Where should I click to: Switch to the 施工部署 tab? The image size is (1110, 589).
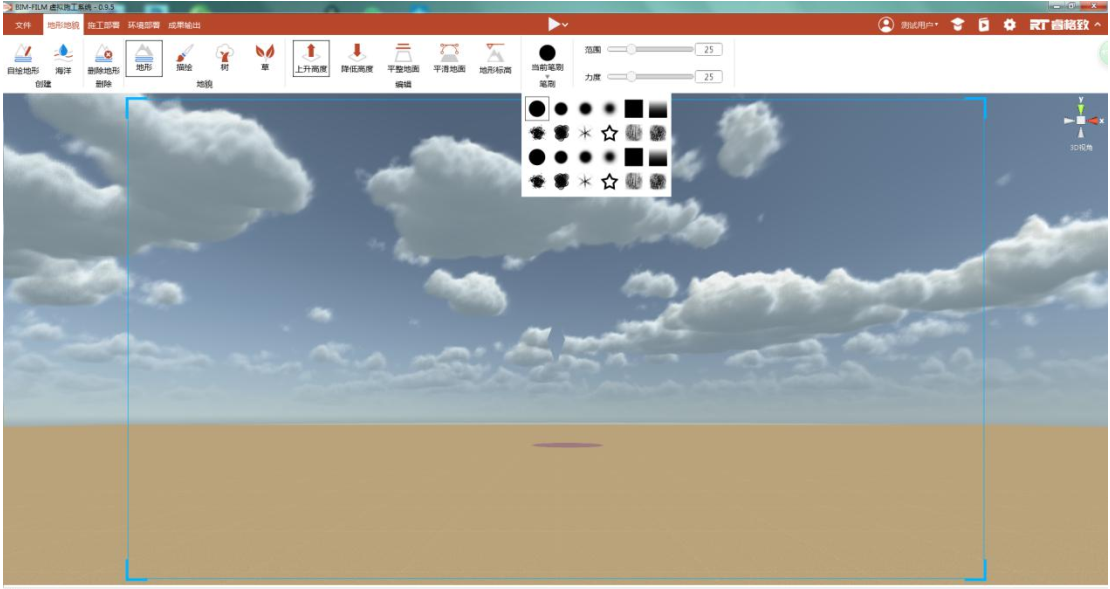tap(103, 25)
